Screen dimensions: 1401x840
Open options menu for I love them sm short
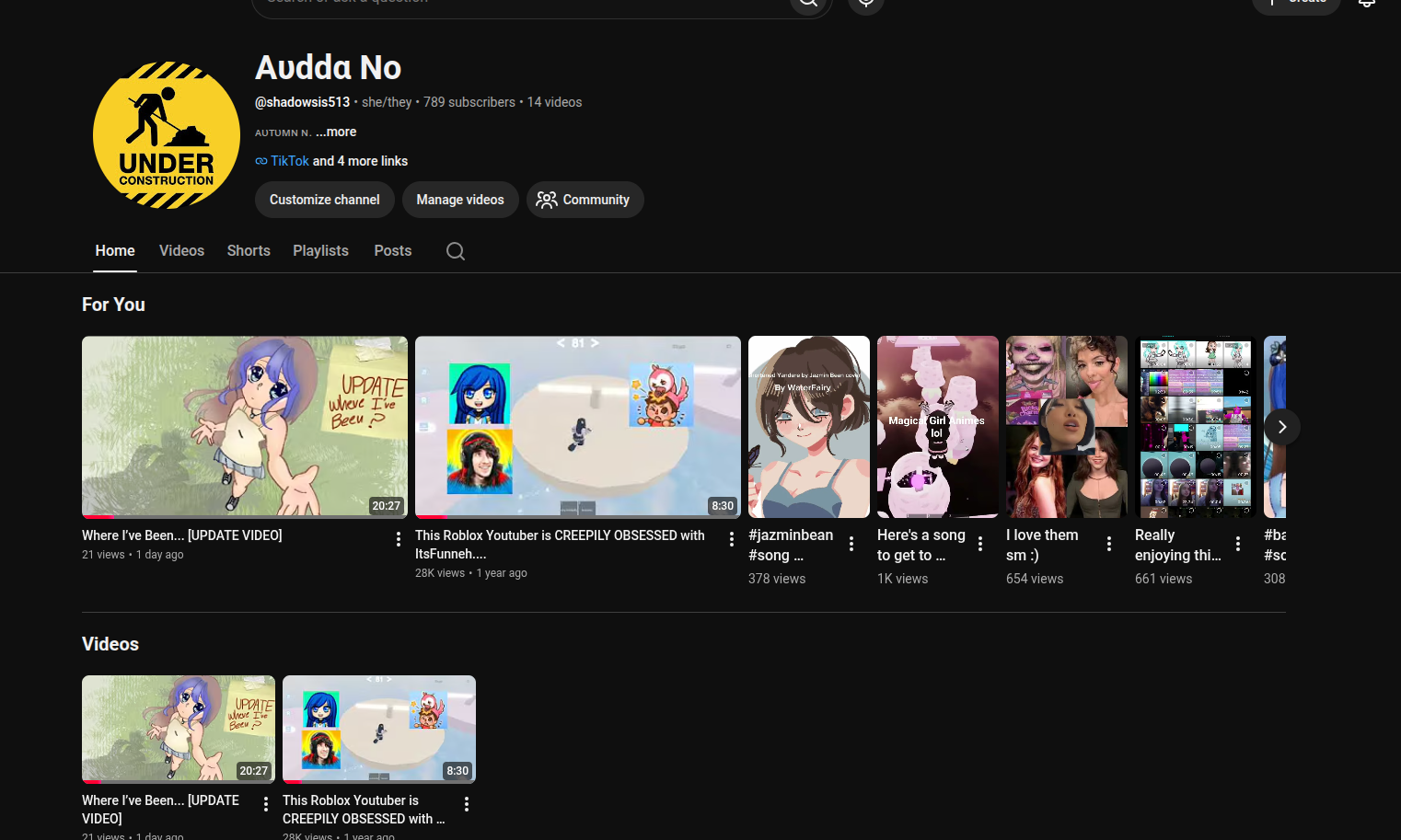(x=1109, y=544)
